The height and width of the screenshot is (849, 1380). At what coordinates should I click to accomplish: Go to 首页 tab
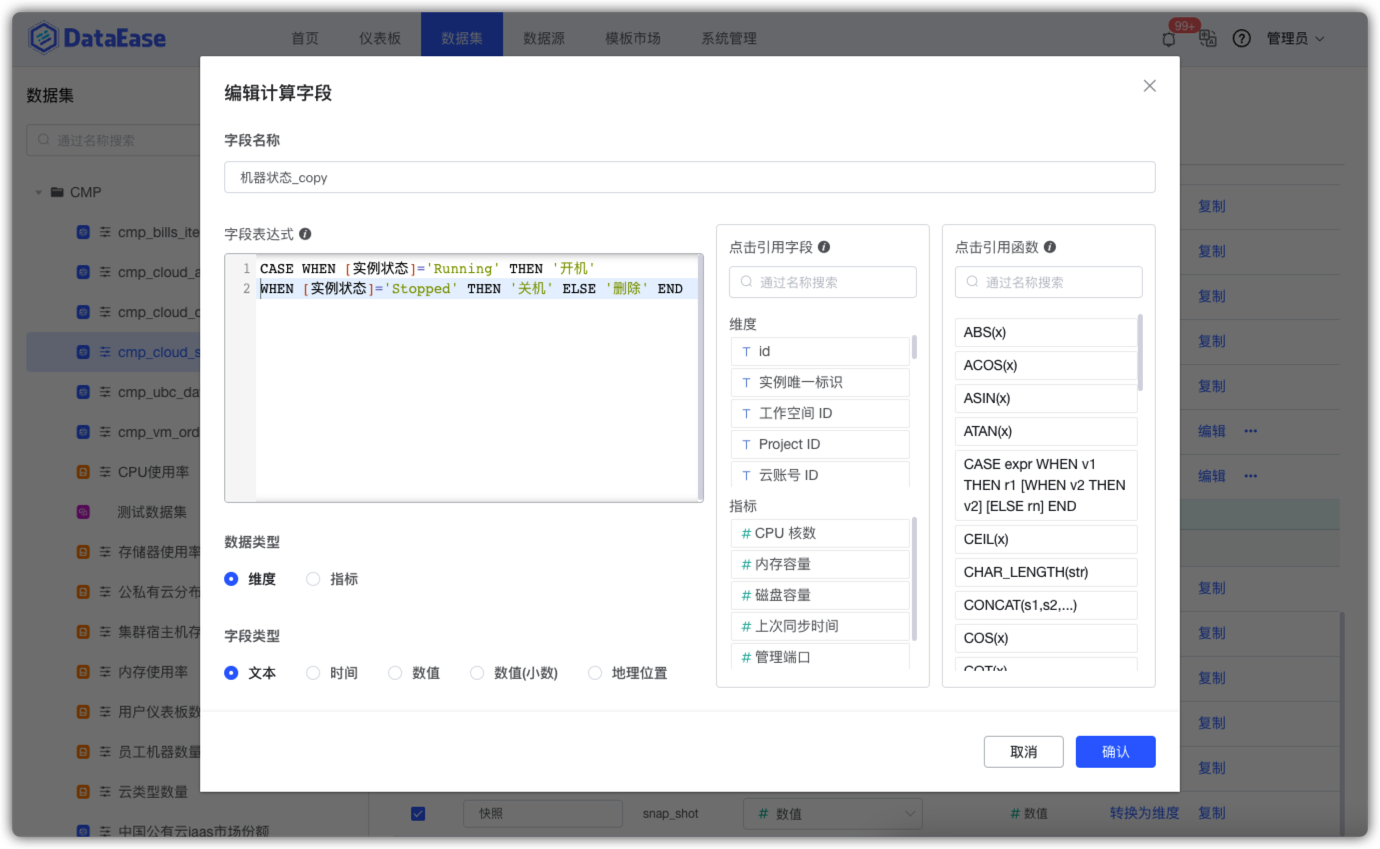pos(305,38)
